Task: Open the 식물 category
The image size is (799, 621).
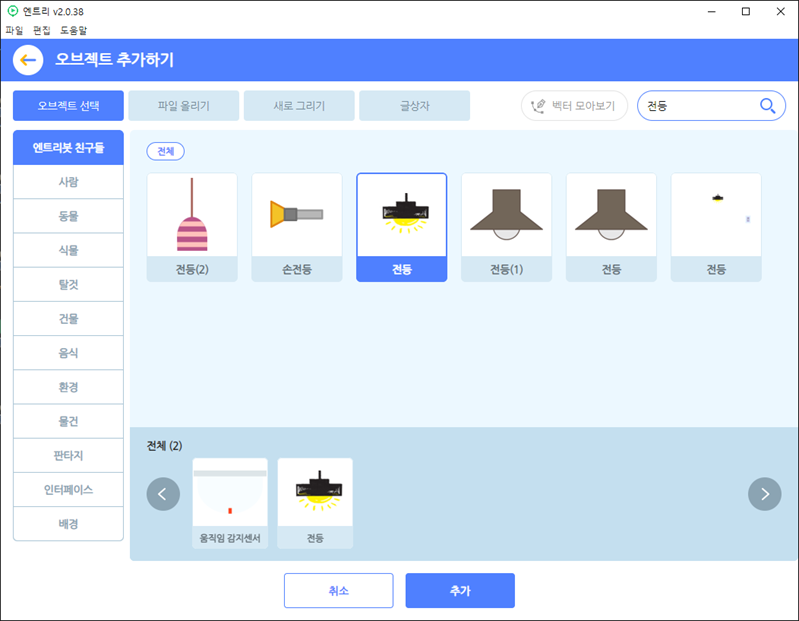Action: [x=68, y=250]
